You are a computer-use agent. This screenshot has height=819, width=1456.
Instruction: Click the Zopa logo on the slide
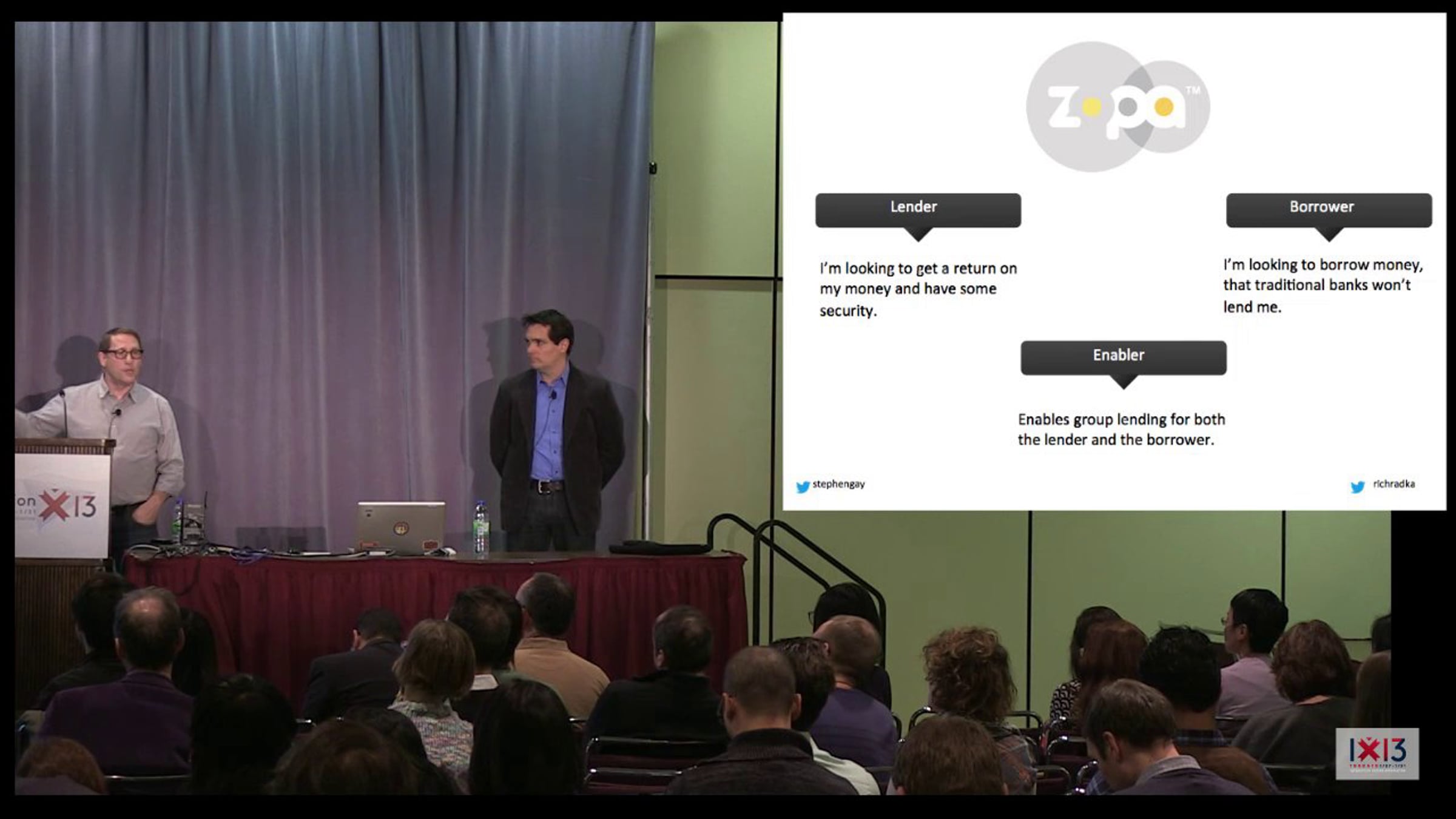(1117, 107)
